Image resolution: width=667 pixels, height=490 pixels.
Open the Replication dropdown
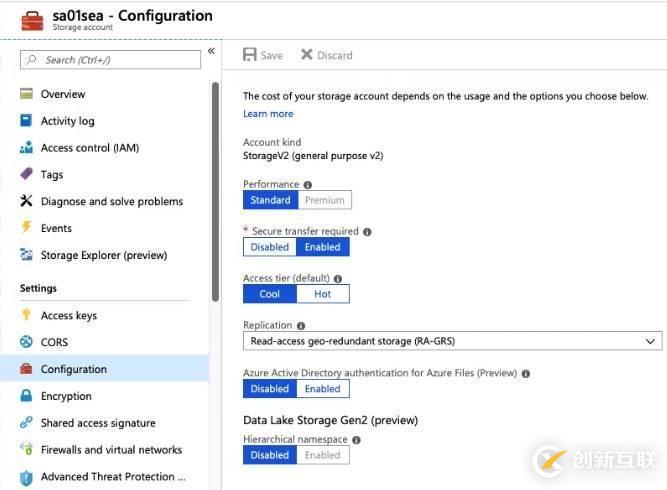(452, 341)
